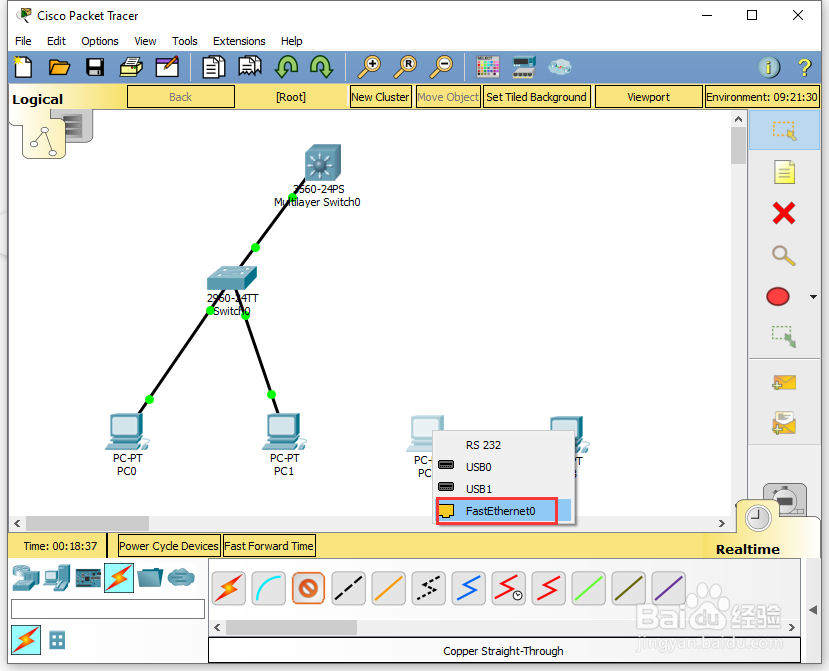Click the New file icon
Viewport: 829px width, 671px height.
(23, 67)
